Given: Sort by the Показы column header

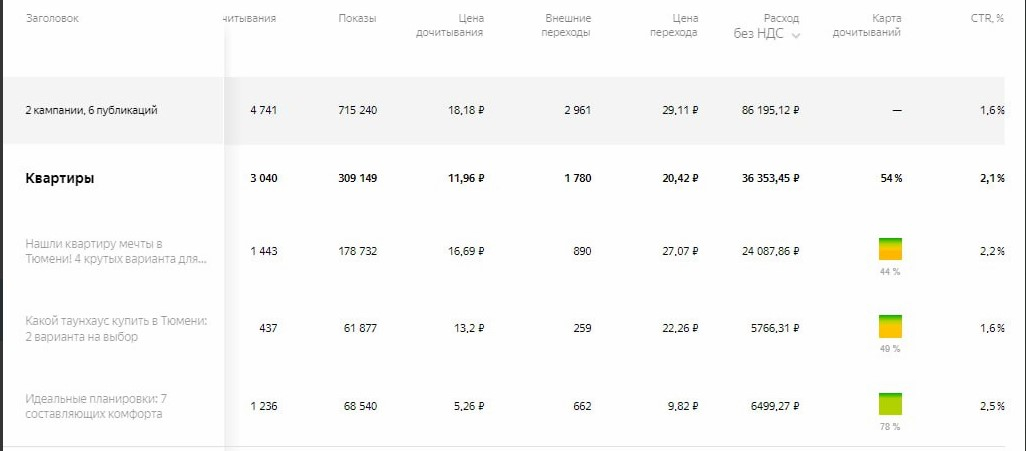Looking at the screenshot, I should 357,19.
